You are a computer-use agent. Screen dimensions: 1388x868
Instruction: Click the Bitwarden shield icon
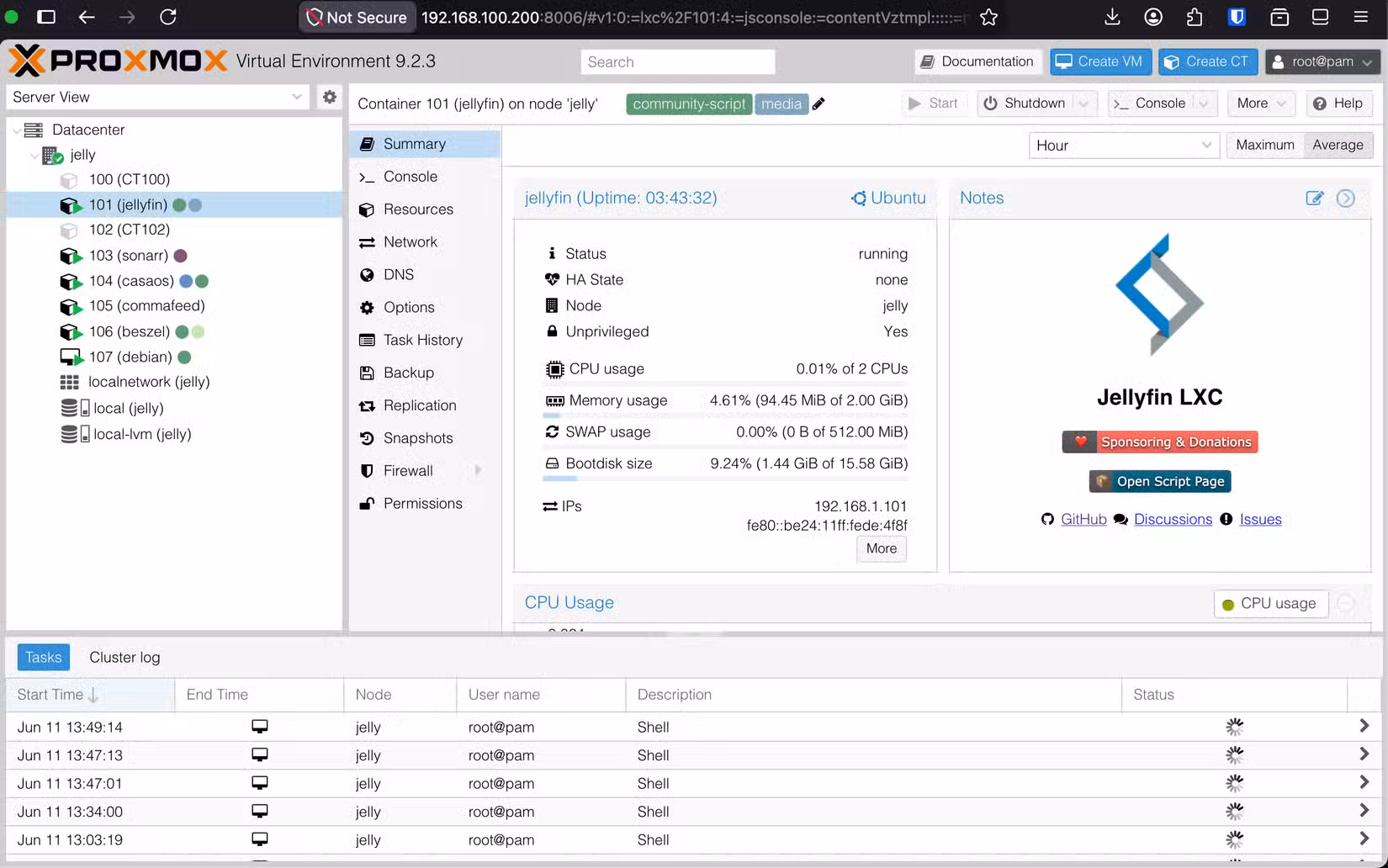click(x=1237, y=17)
